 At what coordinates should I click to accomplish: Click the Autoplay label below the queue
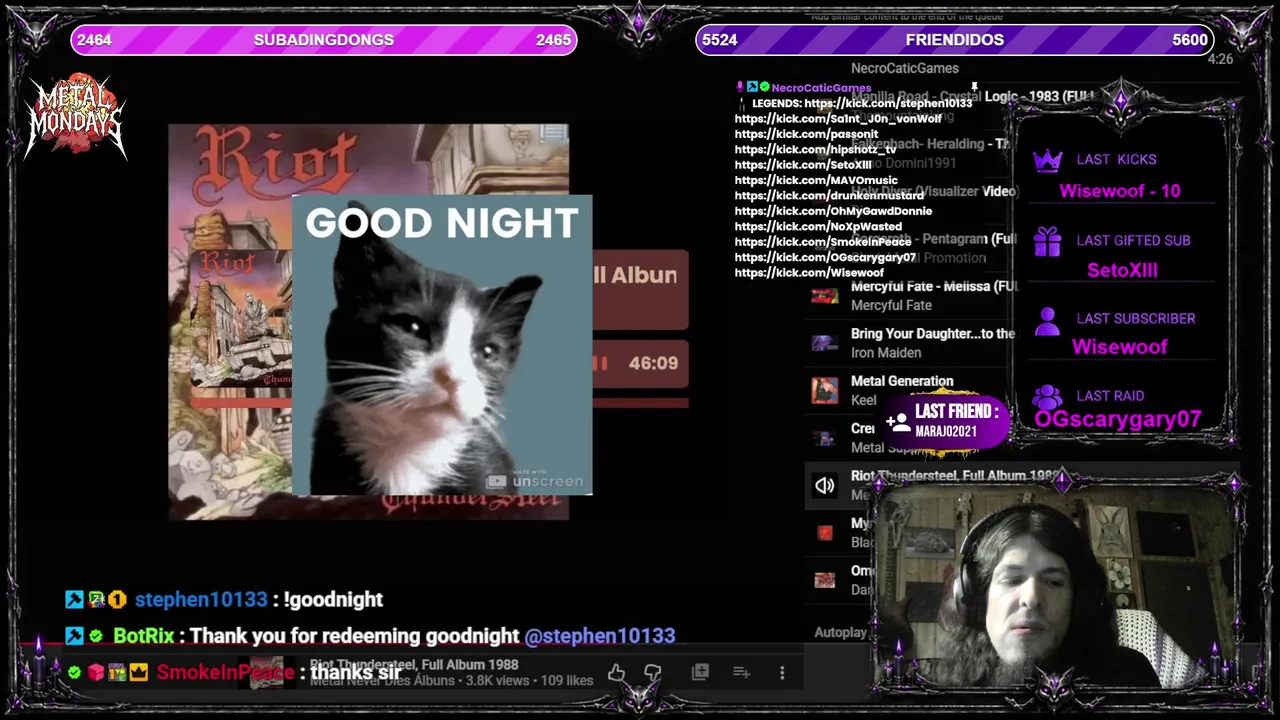[x=840, y=632]
